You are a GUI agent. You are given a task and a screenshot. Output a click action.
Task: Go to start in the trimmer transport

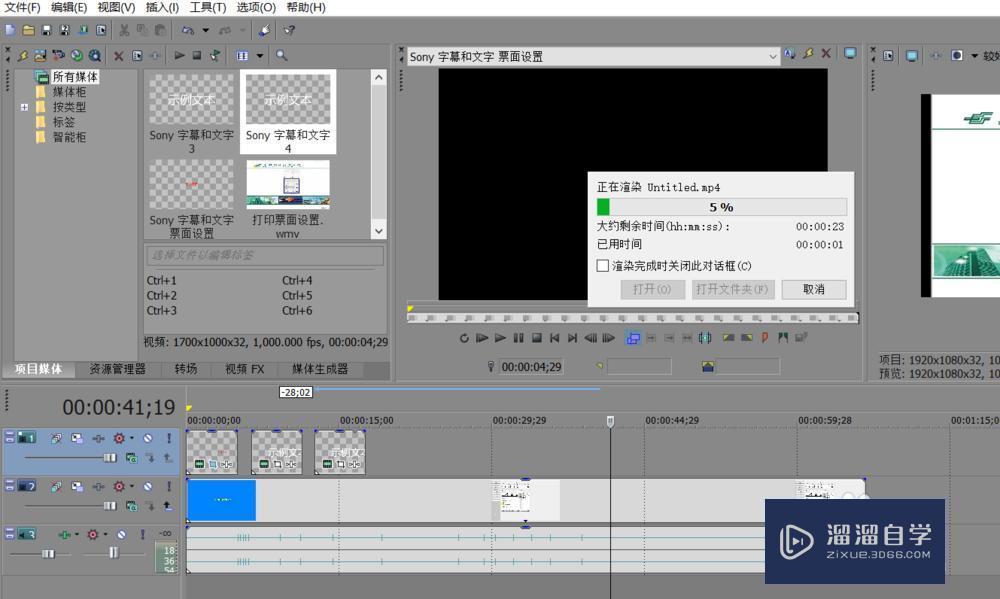555,338
